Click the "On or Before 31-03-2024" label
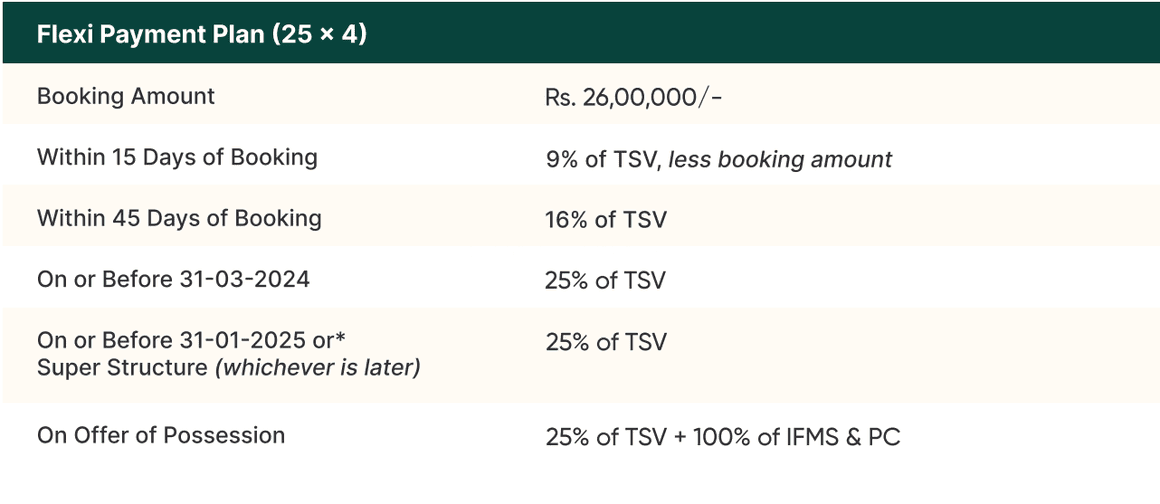This screenshot has width=1160, height=504. coord(173,279)
